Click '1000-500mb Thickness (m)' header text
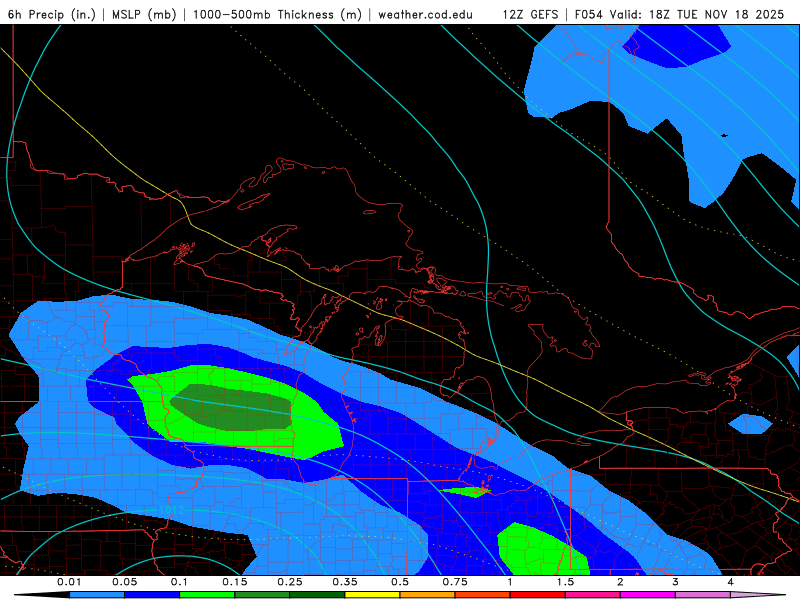The height and width of the screenshot is (600, 800). point(277,15)
